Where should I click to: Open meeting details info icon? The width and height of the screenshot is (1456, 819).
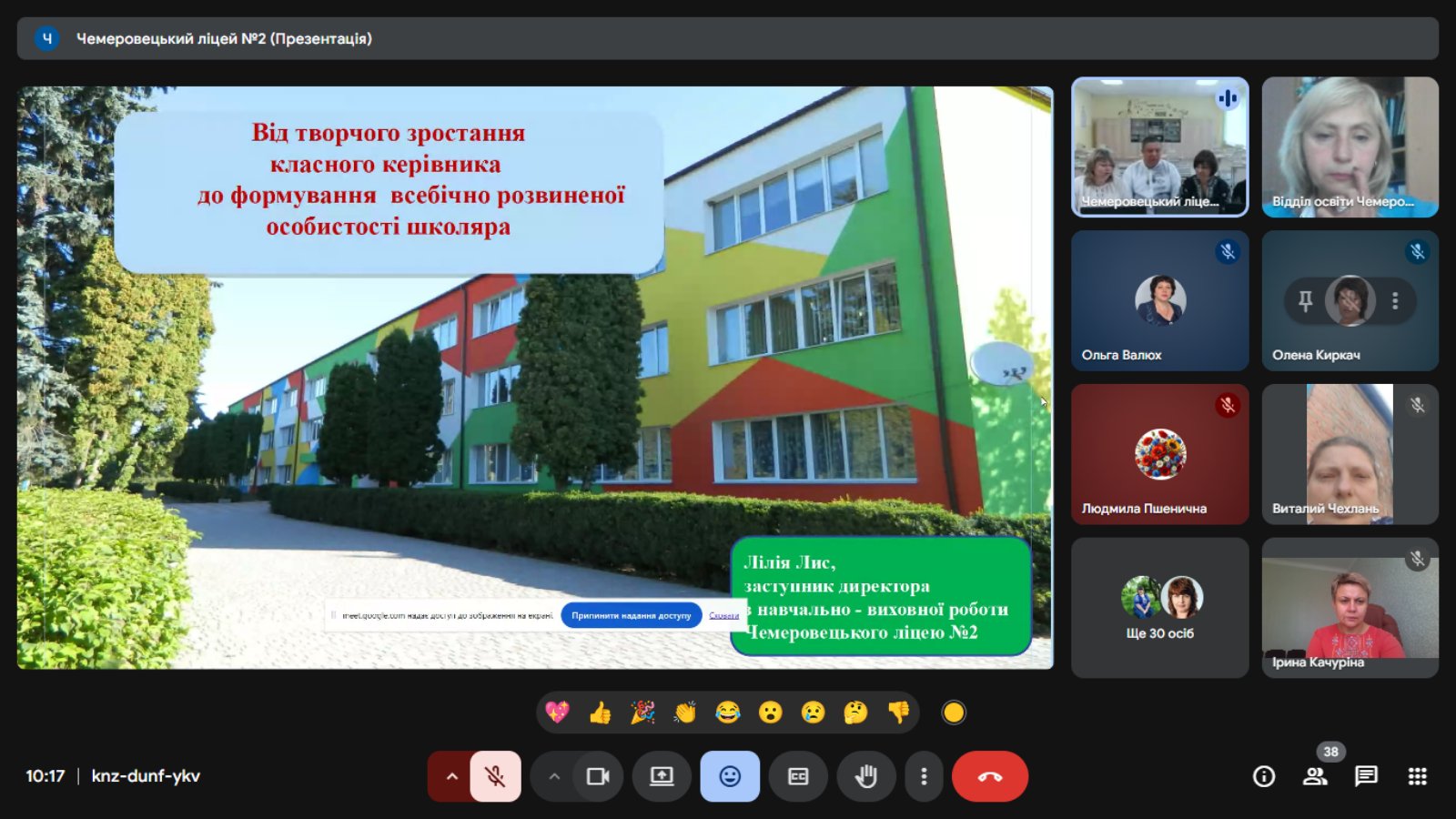pos(1264,776)
